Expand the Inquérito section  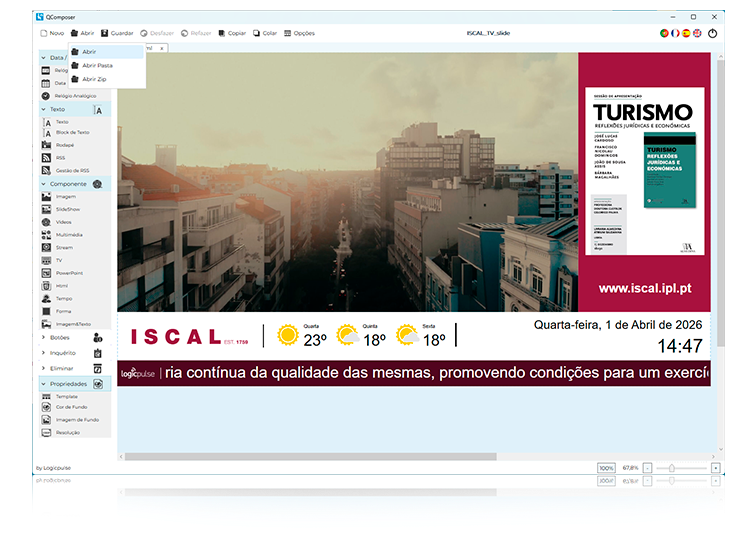click(x=62, y=353)
